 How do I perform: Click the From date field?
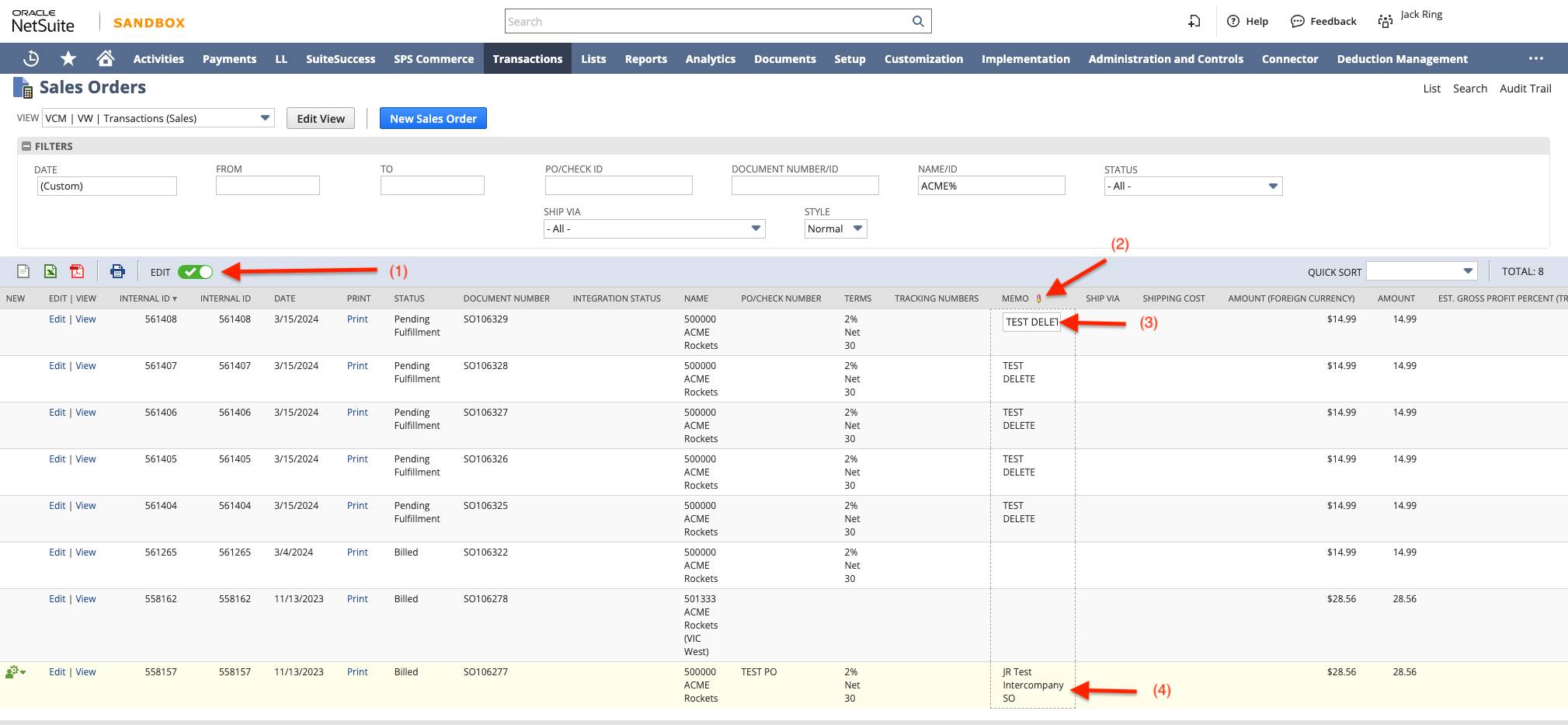[268, 185]
